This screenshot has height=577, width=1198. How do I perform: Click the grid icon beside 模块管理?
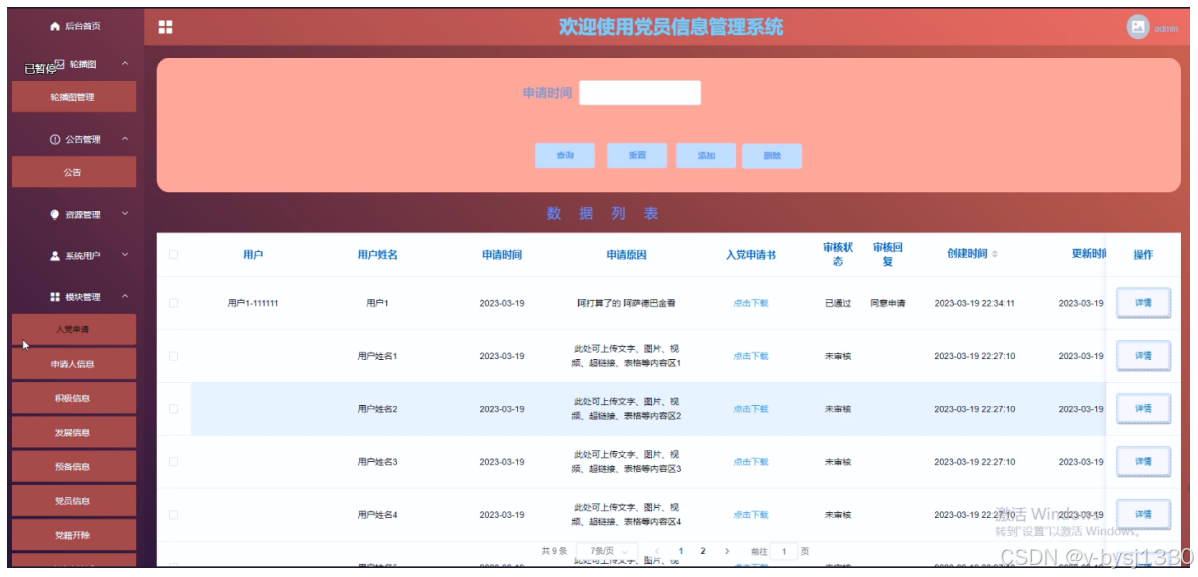[54, 297]
